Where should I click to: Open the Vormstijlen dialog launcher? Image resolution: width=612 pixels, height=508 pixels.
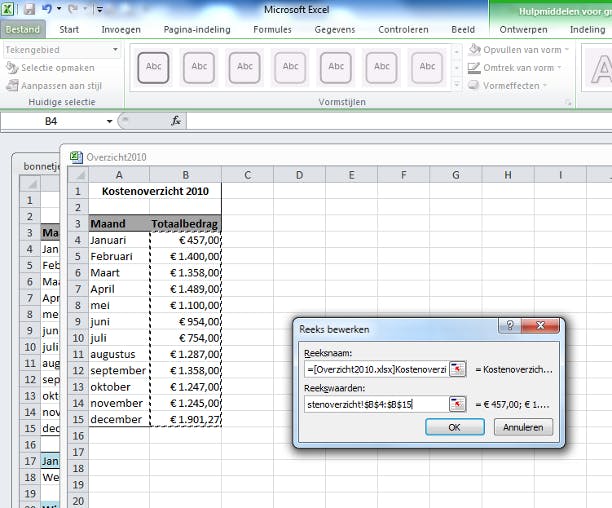[x=568, y=103]
